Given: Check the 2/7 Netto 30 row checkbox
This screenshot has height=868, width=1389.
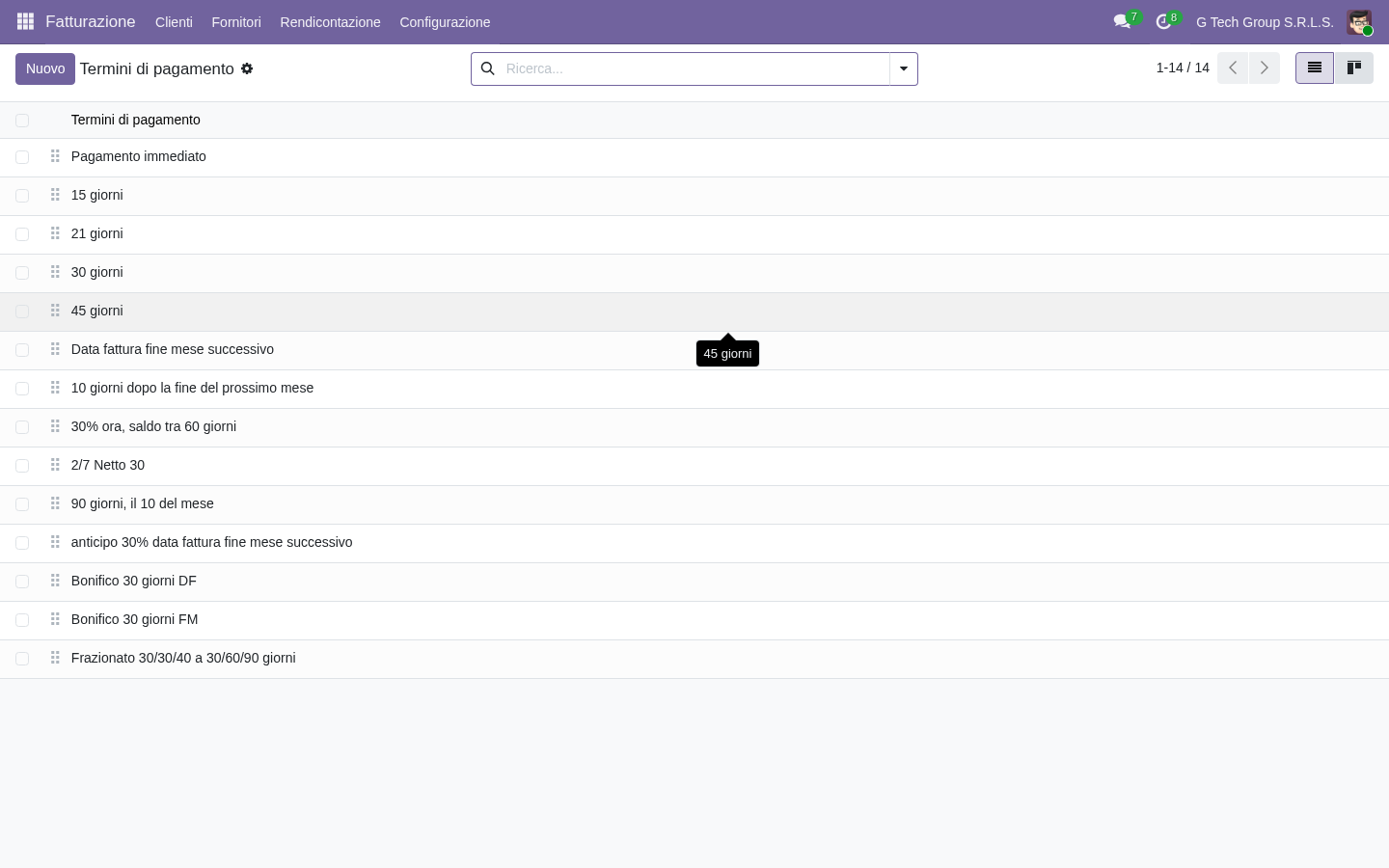Looking at the screenshot, I should click(22, 466).
